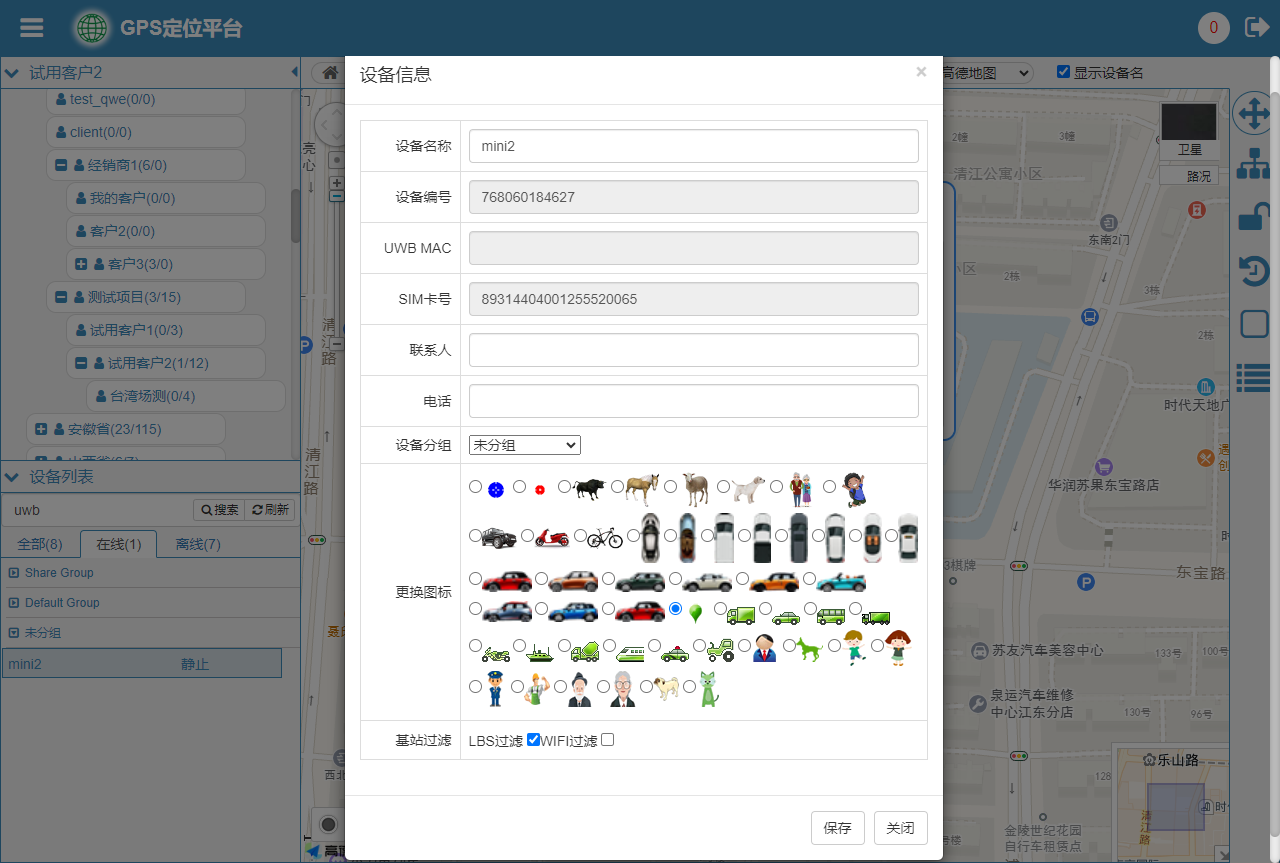Image resolution: width=1280 pixels, height=863 pixels.
Task: Switch to the 离线(7) tab
Action: coord(198,544)
